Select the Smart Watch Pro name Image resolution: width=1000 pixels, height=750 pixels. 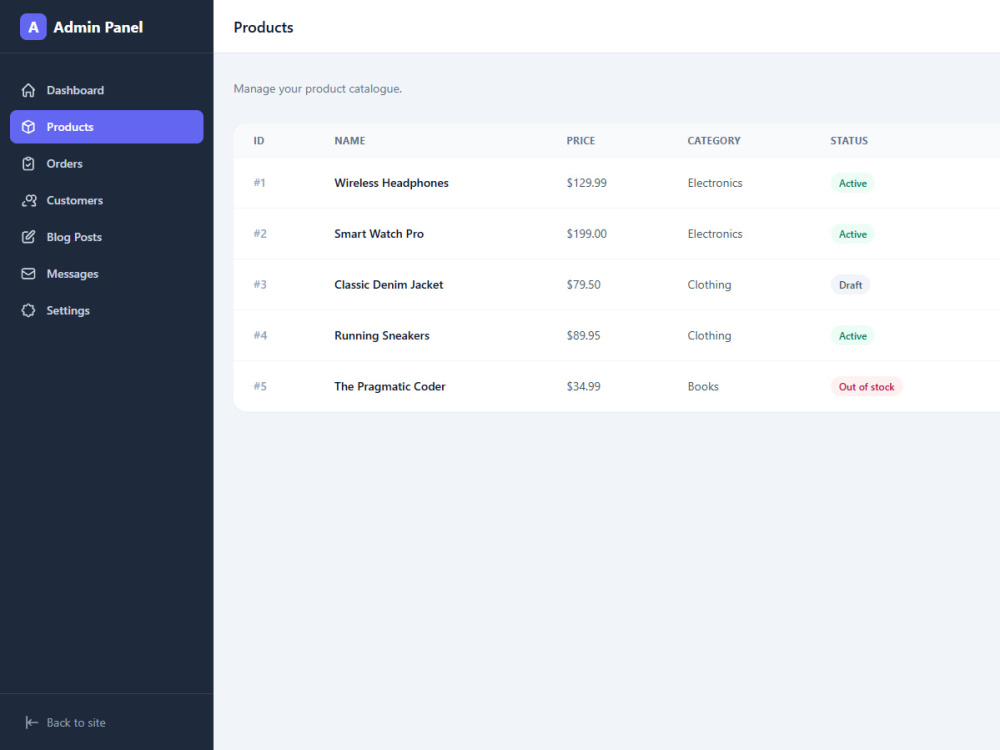pyautogui.click(x=379, y=234)
